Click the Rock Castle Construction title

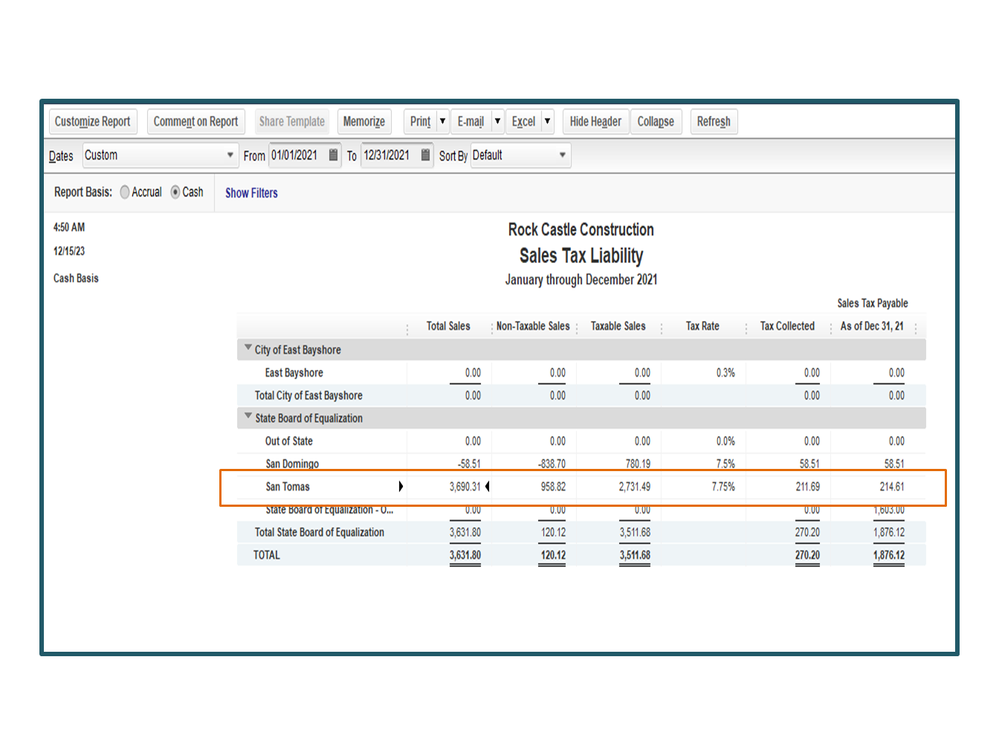pos(581,230)
